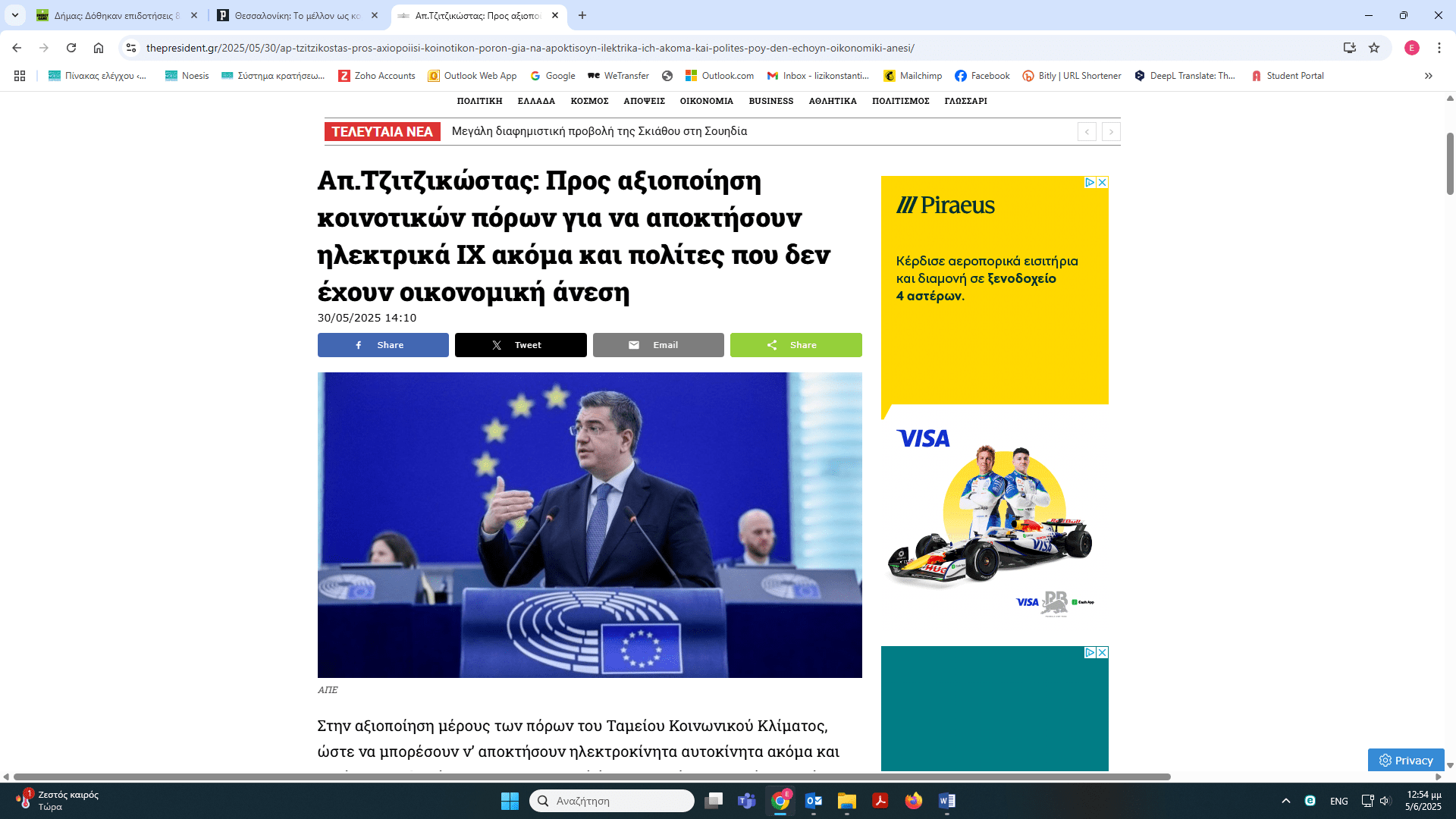Show previous latest news headline
The width and height of the screenshot is (1456, 819).
1087,132
